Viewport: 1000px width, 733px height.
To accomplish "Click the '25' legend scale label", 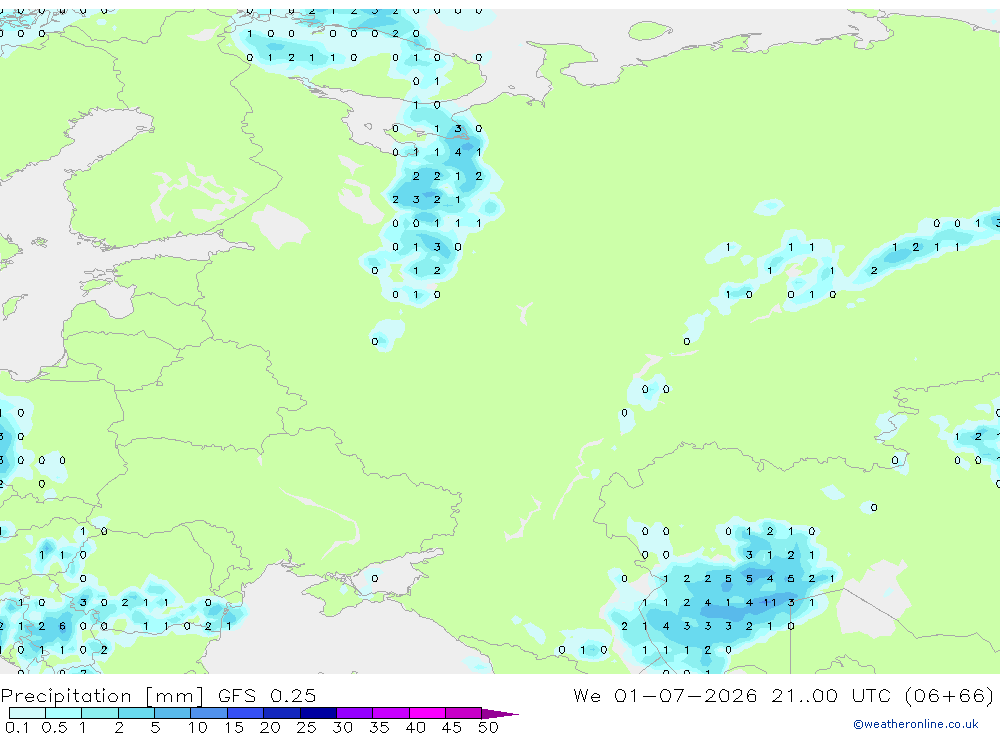I will [306, 727].
